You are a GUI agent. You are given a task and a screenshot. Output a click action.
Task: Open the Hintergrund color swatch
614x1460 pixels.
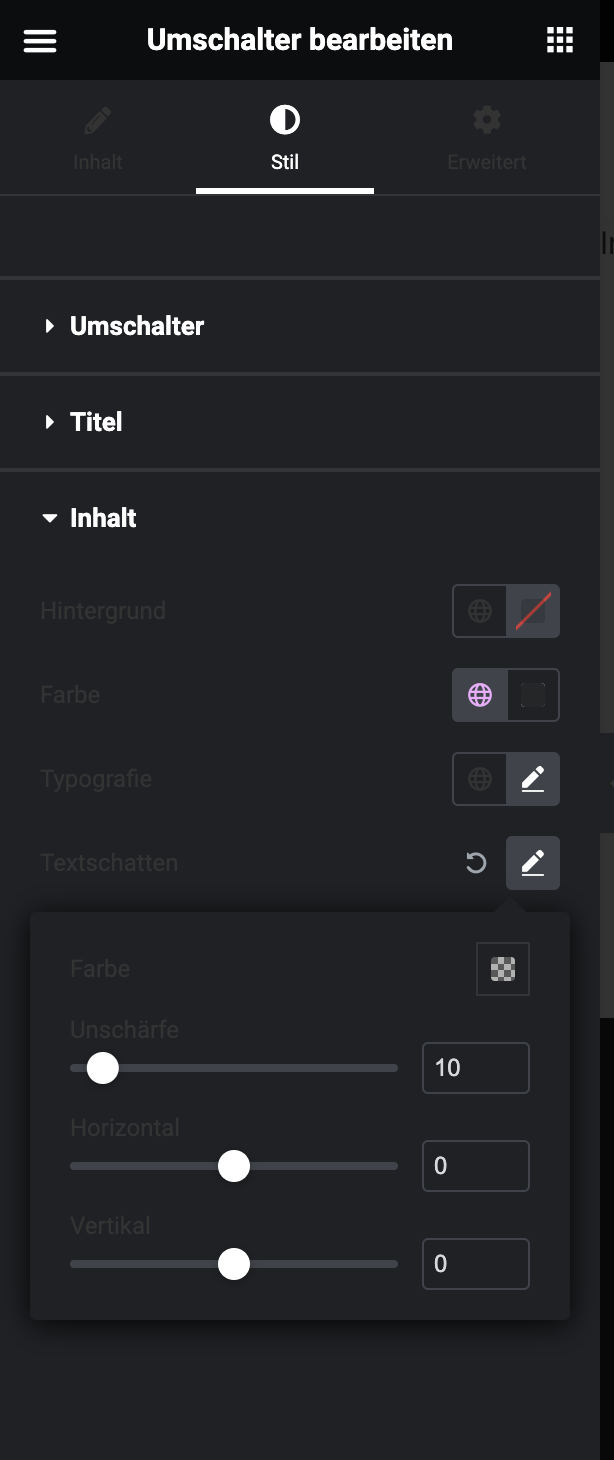(x=533, y=611)
